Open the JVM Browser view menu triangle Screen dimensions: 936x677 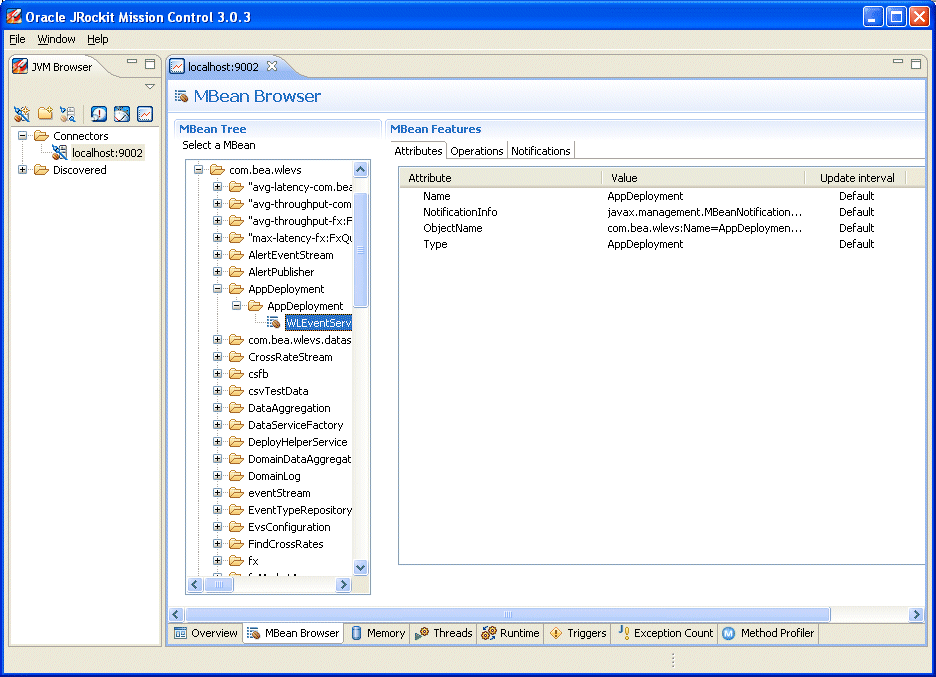tap(150, 87)
